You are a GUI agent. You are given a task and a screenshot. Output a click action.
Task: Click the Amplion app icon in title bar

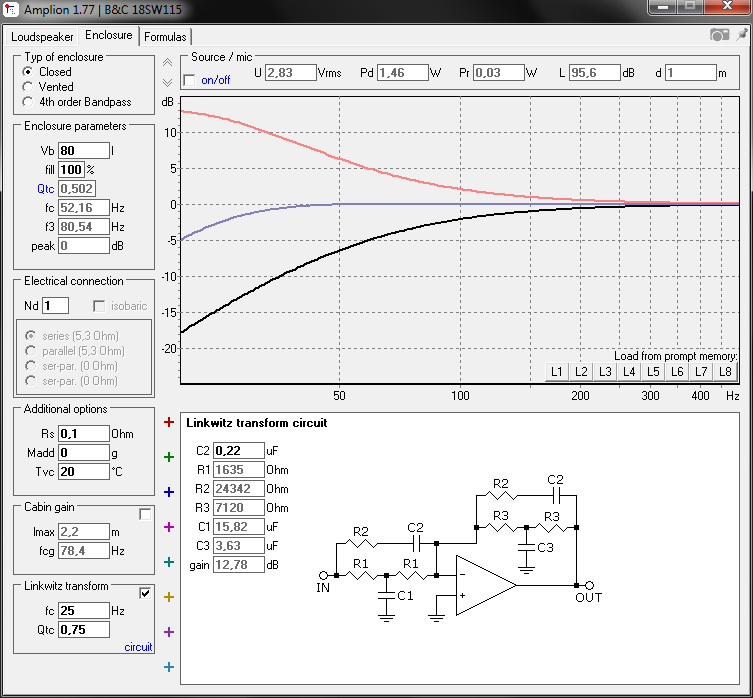[11, 9]
